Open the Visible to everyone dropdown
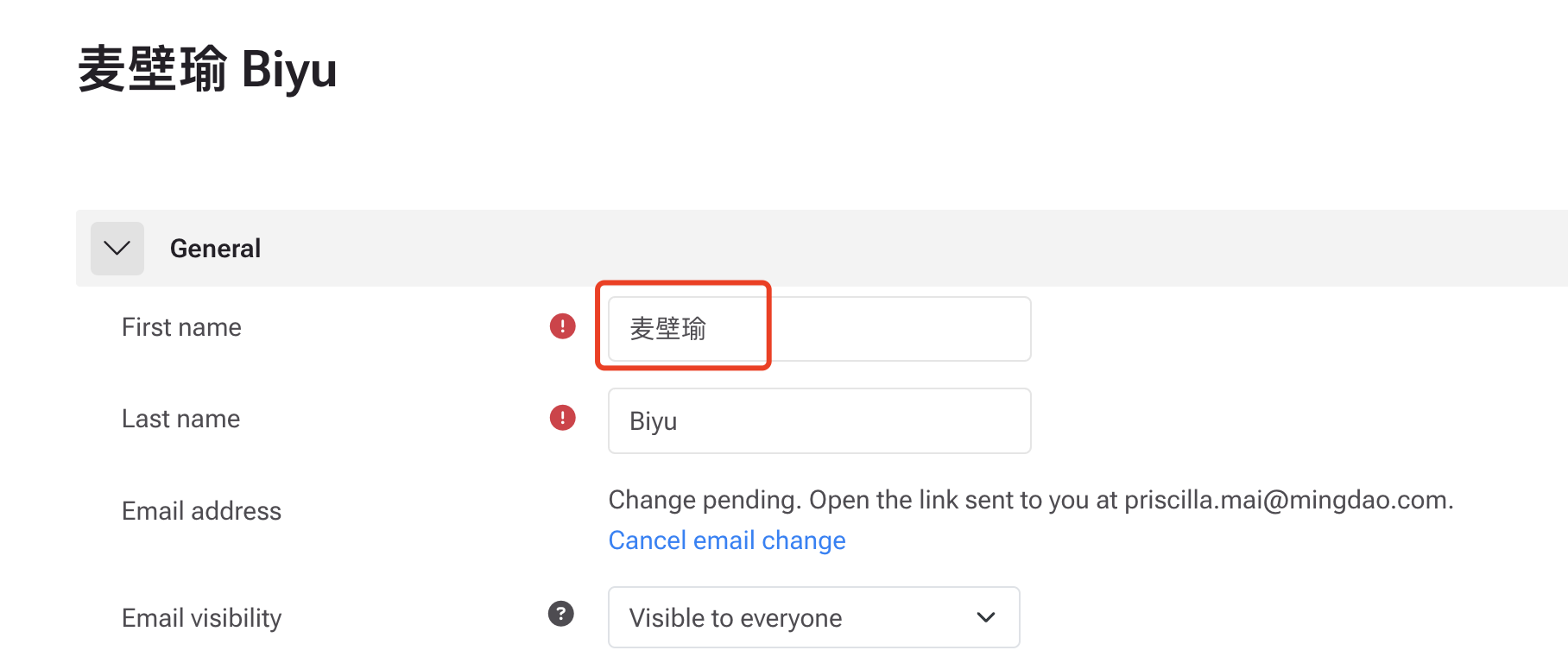This screenshot has height=663, width=1568. point(814,617)
